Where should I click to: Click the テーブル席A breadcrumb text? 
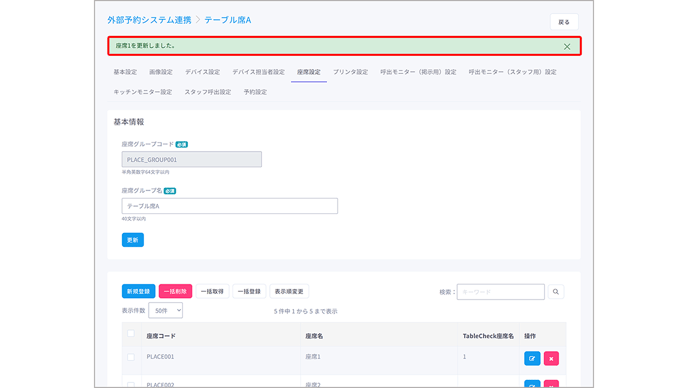pyautogui.click(x=228, y=20)
